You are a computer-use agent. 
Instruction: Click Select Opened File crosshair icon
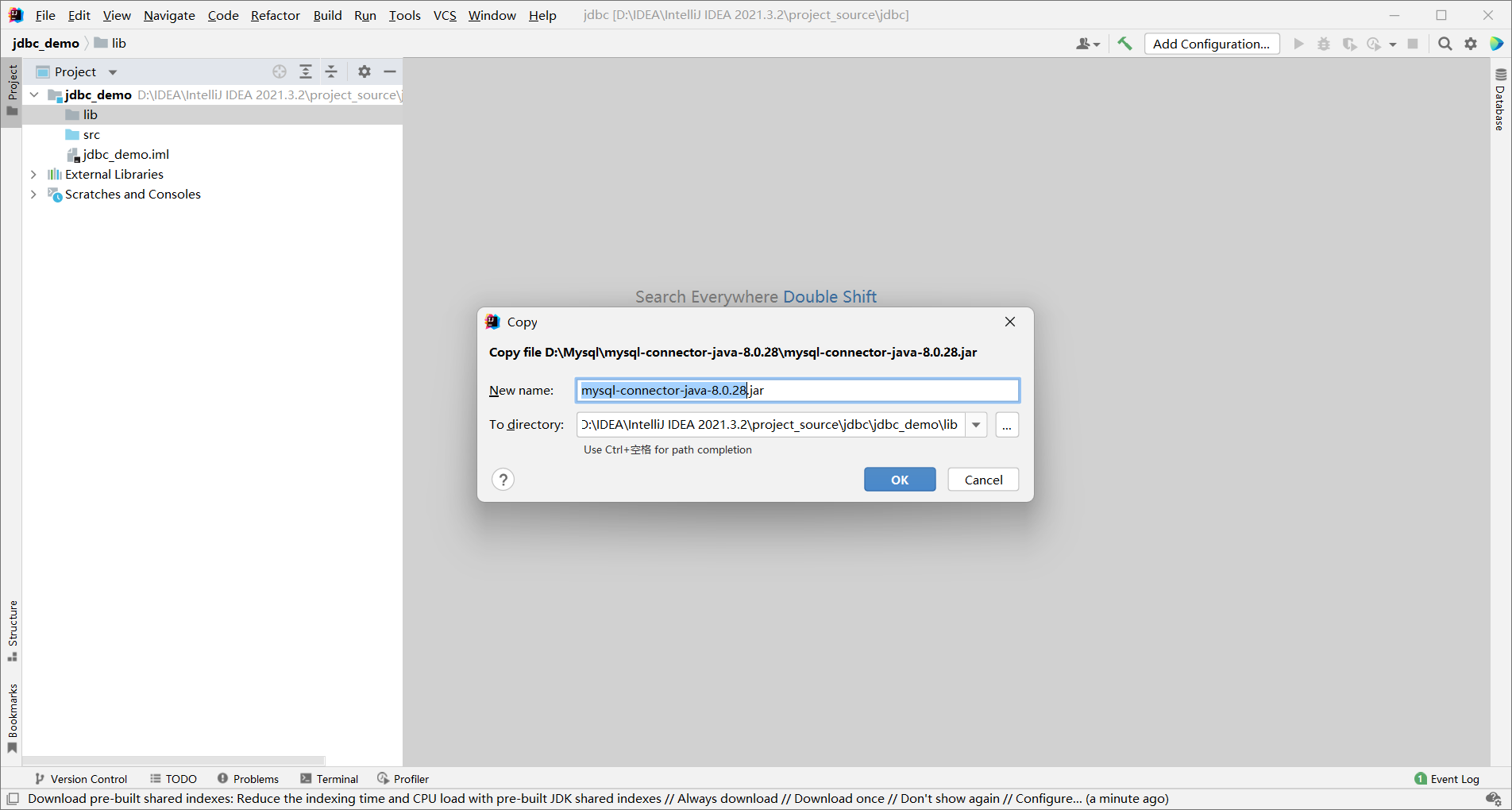[x=280, y=71]
